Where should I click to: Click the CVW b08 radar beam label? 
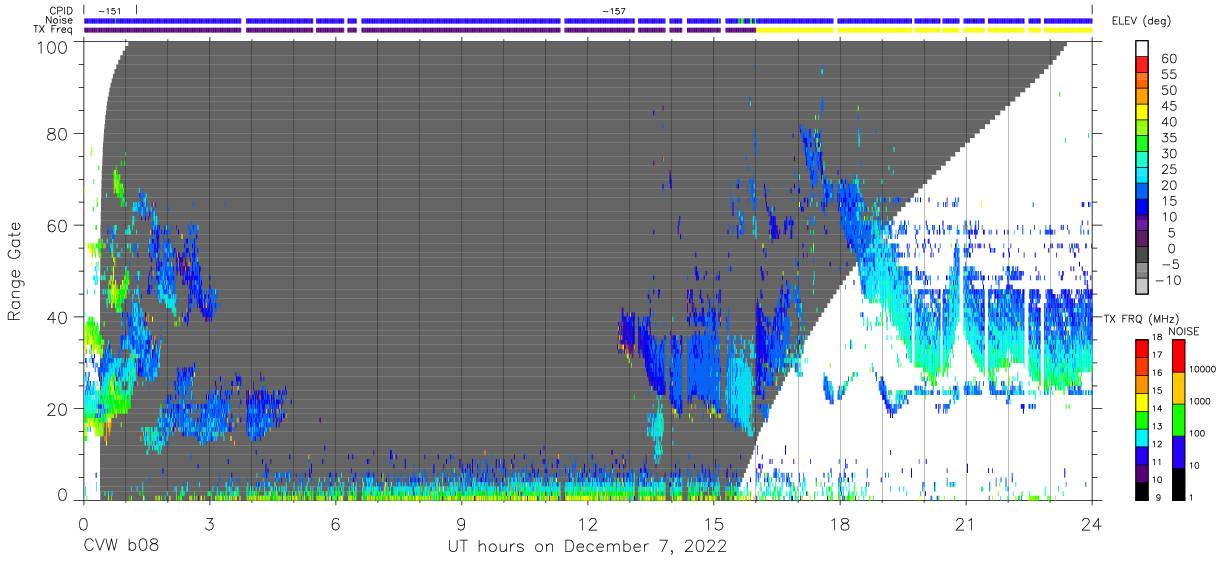pyautogui.click(x=121, y=547)
